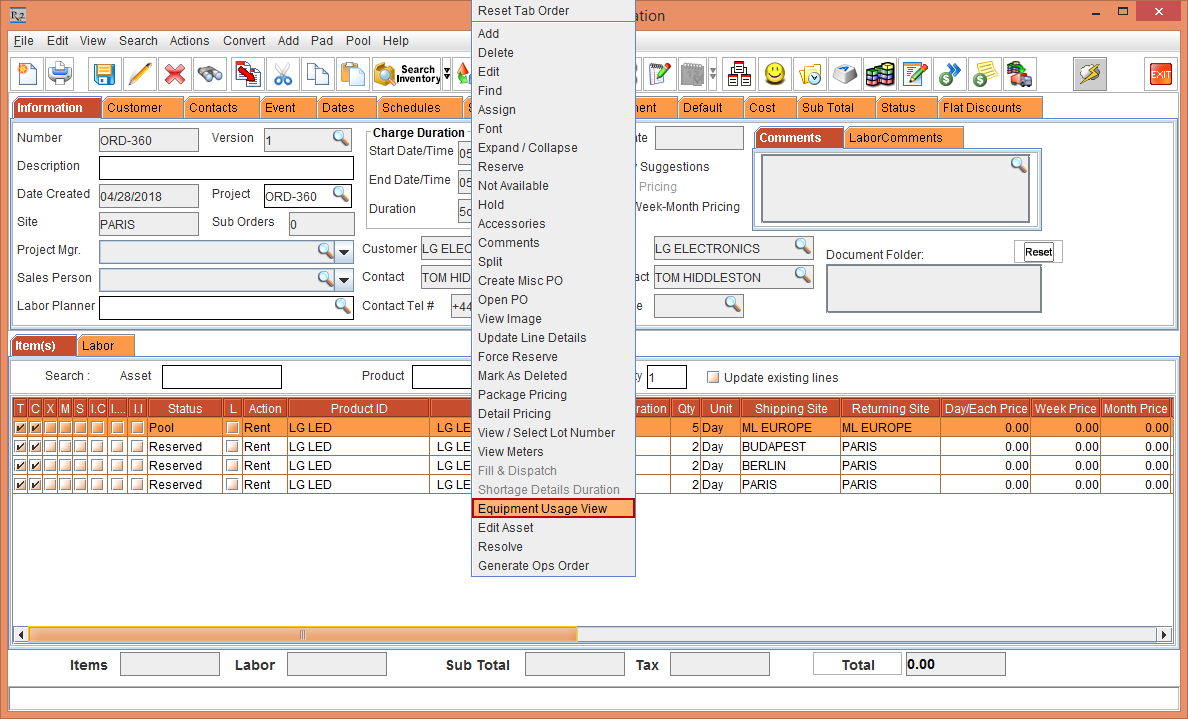The height and width of the screenshot is (719, 1188).
Task: Click the Print toolbar icon
Action: tap(59, 73)
